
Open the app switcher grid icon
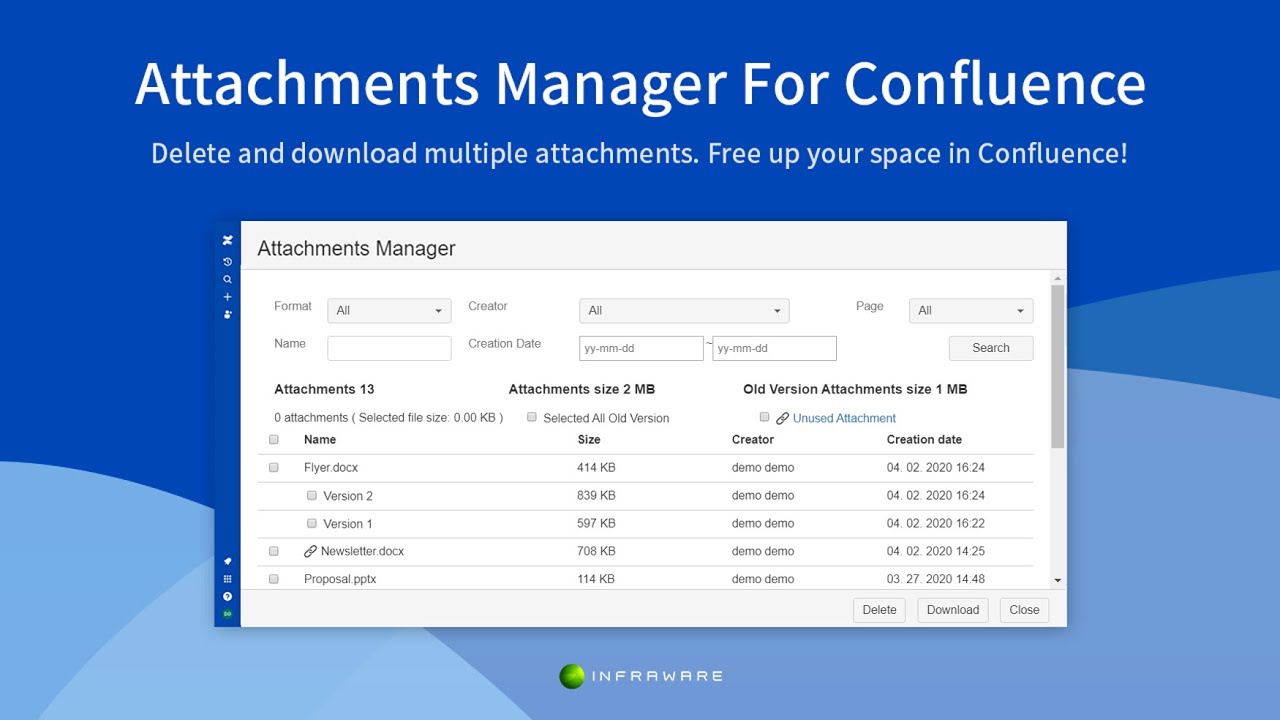tap(228, 579)
